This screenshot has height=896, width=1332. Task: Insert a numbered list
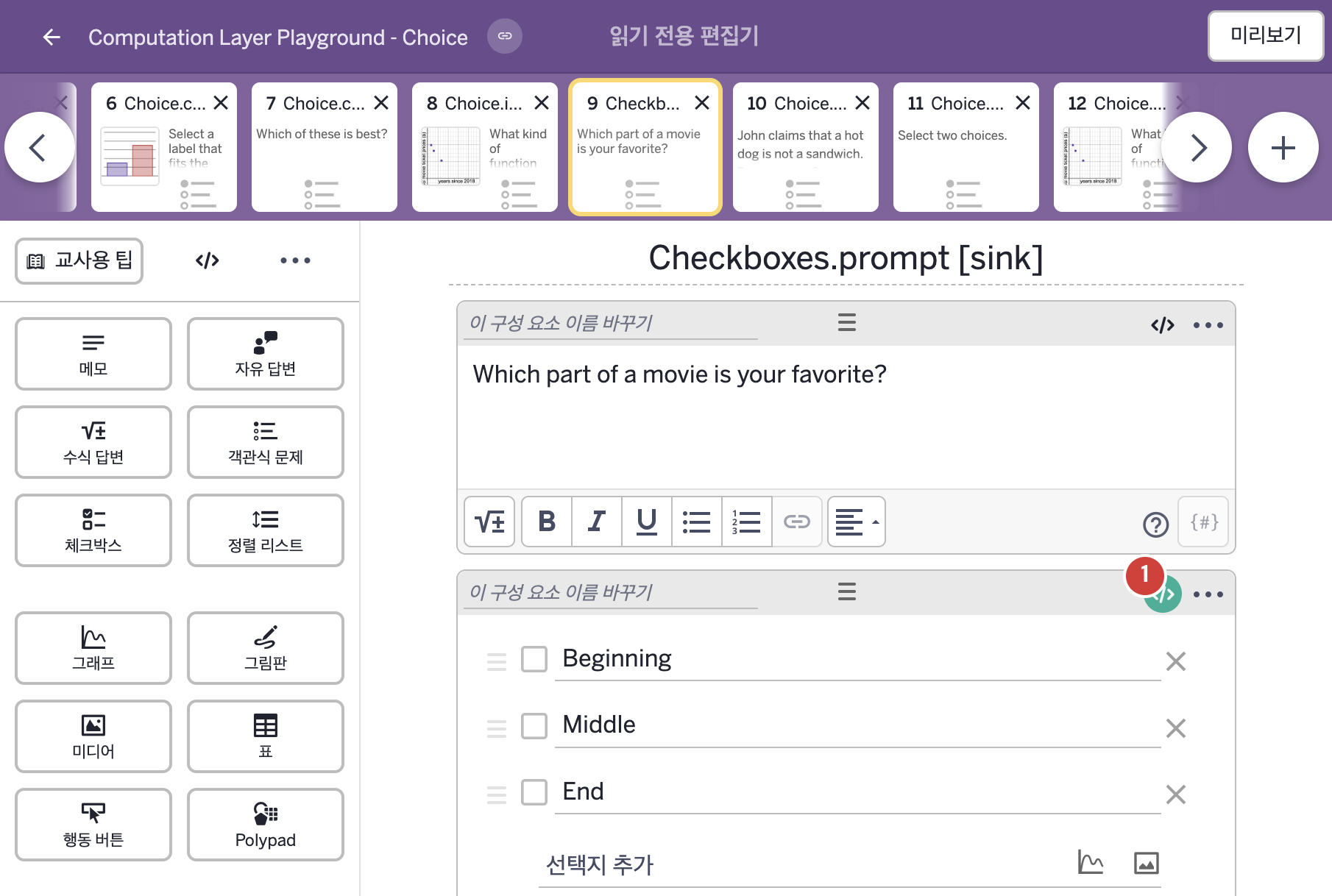747,522
